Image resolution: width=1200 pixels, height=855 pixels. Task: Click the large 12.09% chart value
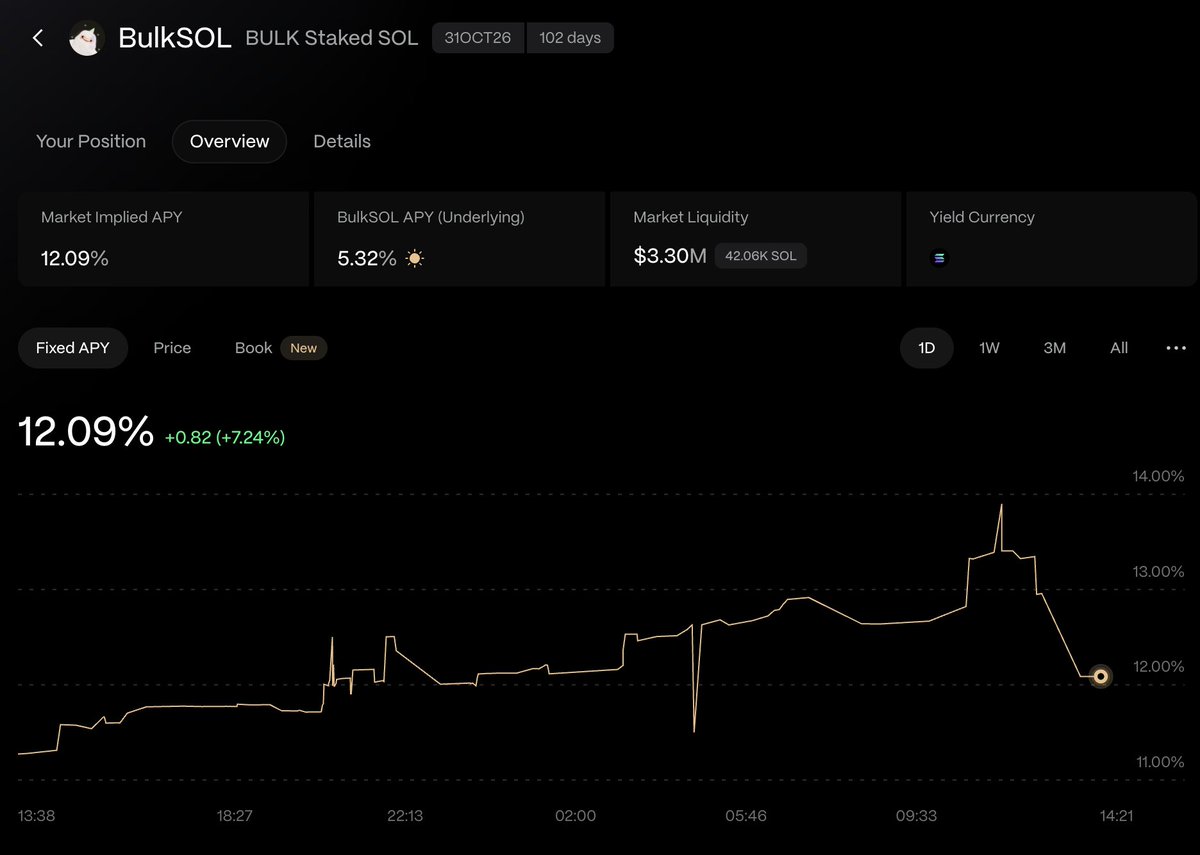coord(86,431)
